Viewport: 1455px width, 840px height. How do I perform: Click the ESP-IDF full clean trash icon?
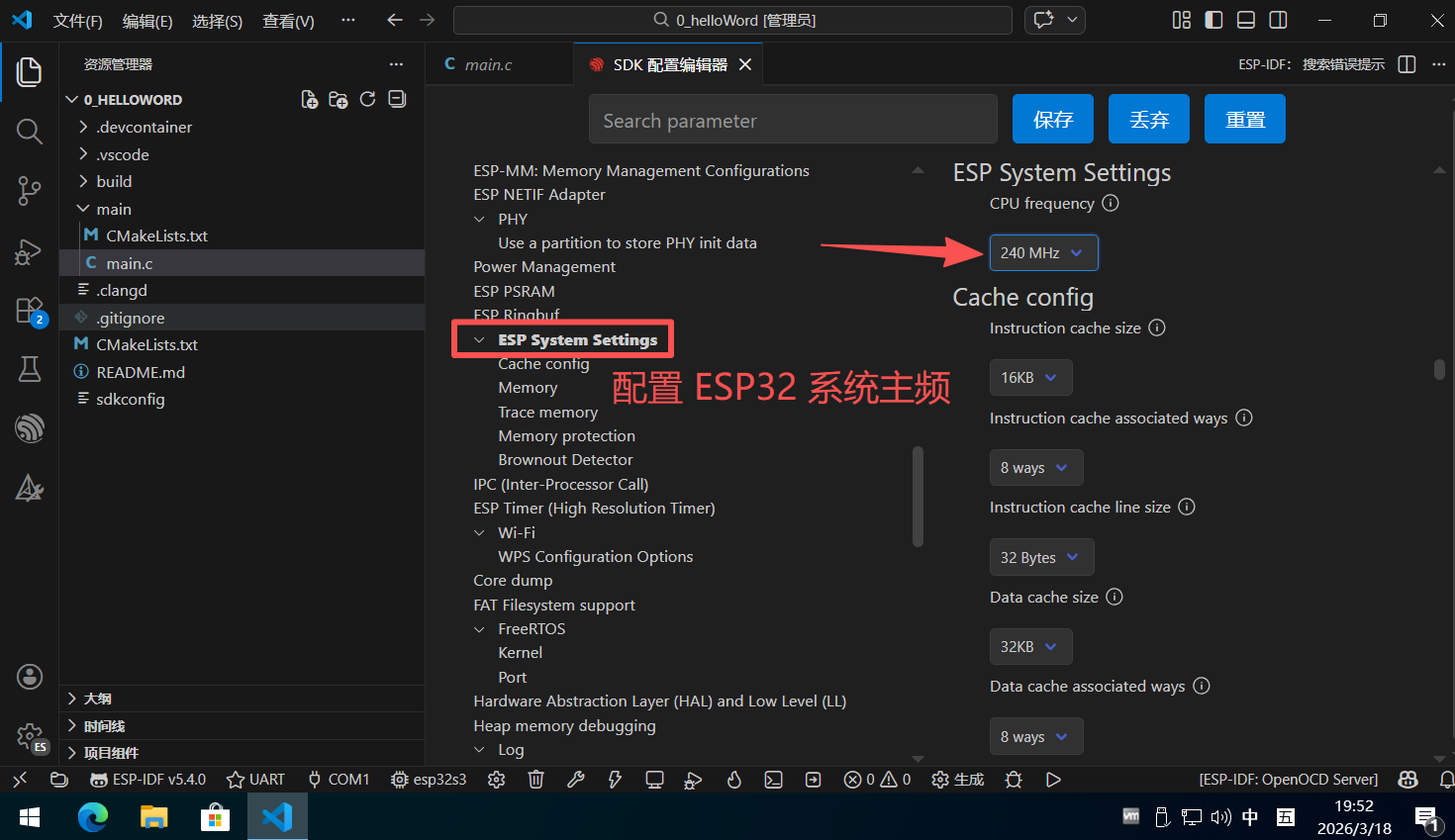coord(535,780)
